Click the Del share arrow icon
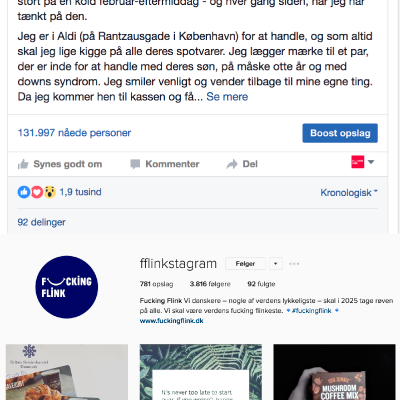This screenshot has width=400, height=400. pyautogui.click(x=232, y=164)
